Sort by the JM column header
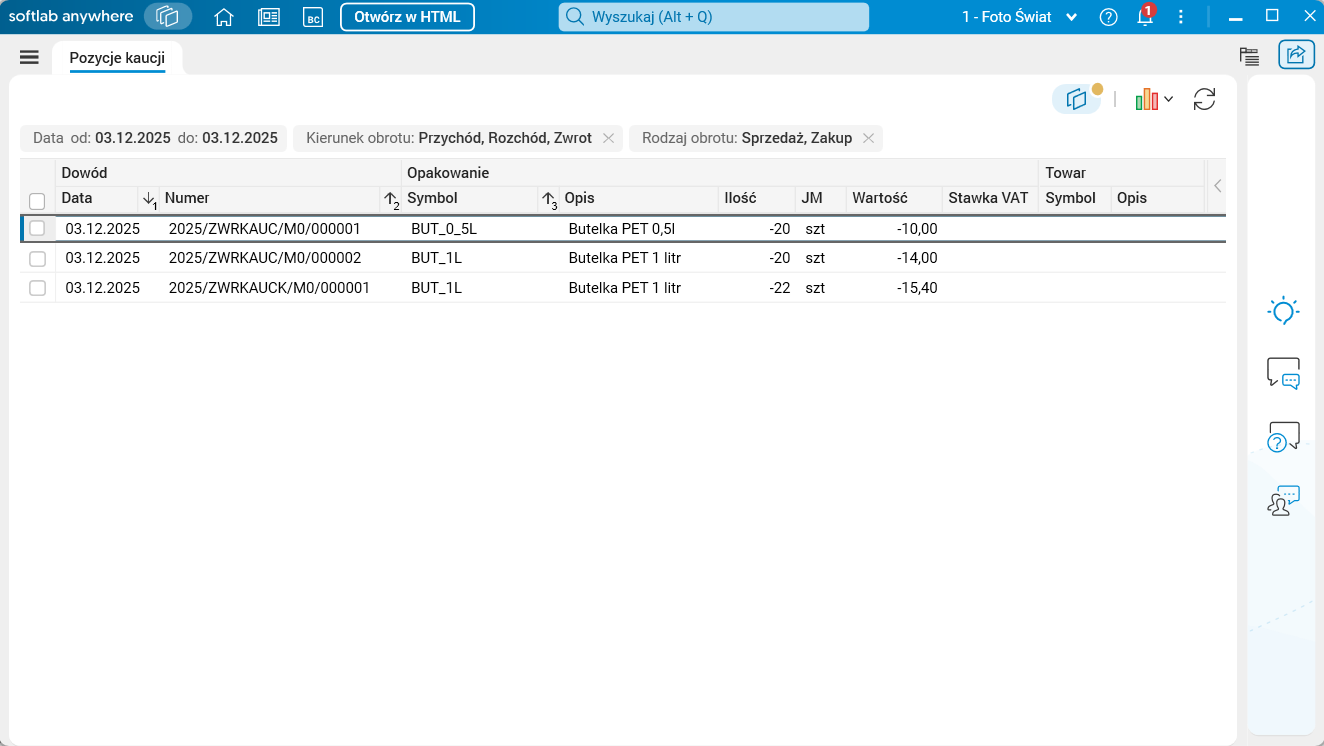This screenshot has height=746, width=1324. click(820, 198)
